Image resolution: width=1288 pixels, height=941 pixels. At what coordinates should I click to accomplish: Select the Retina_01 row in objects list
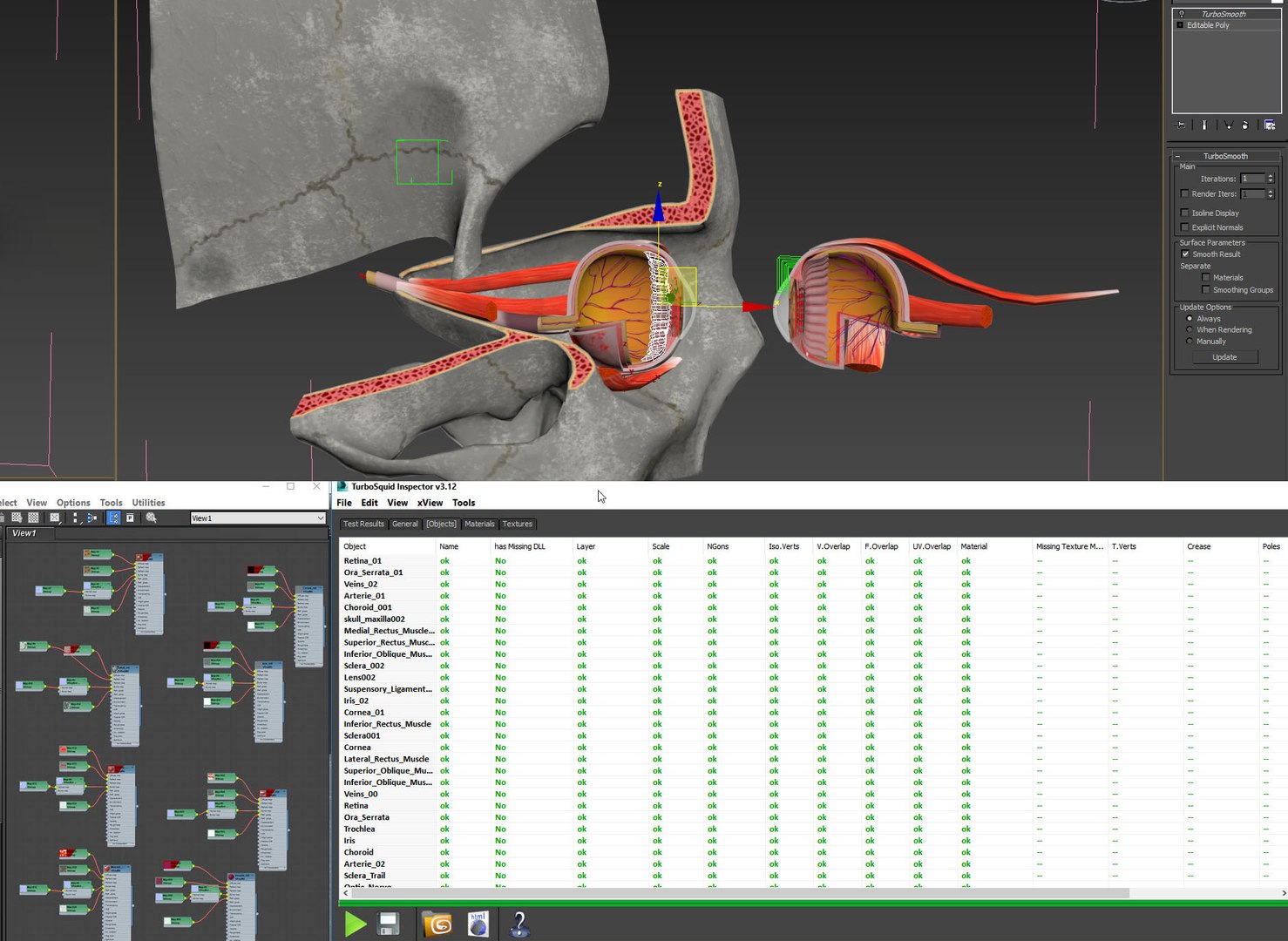pyautogui.click(x=812, y=561)
